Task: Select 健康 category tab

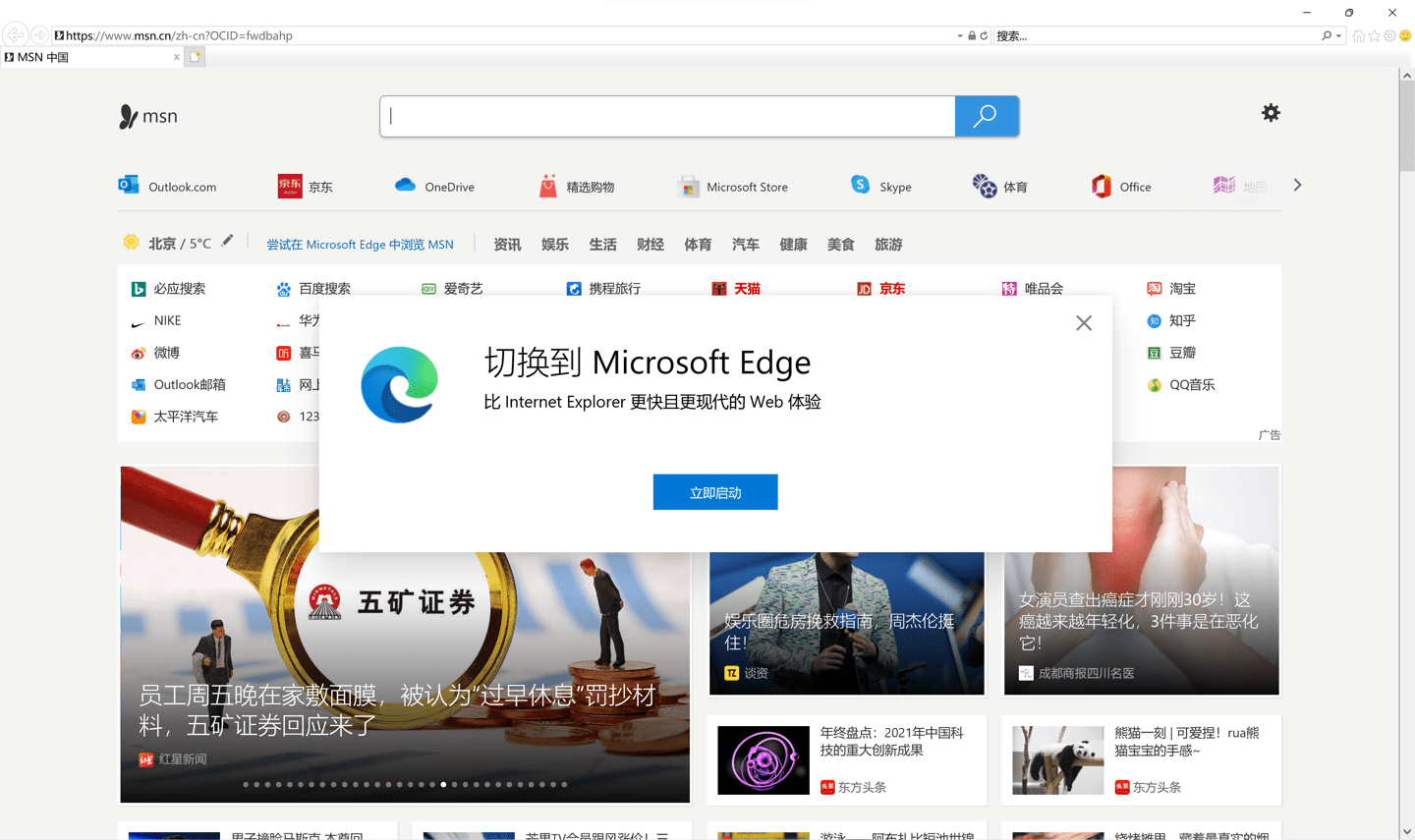Action: pos(793,245)
